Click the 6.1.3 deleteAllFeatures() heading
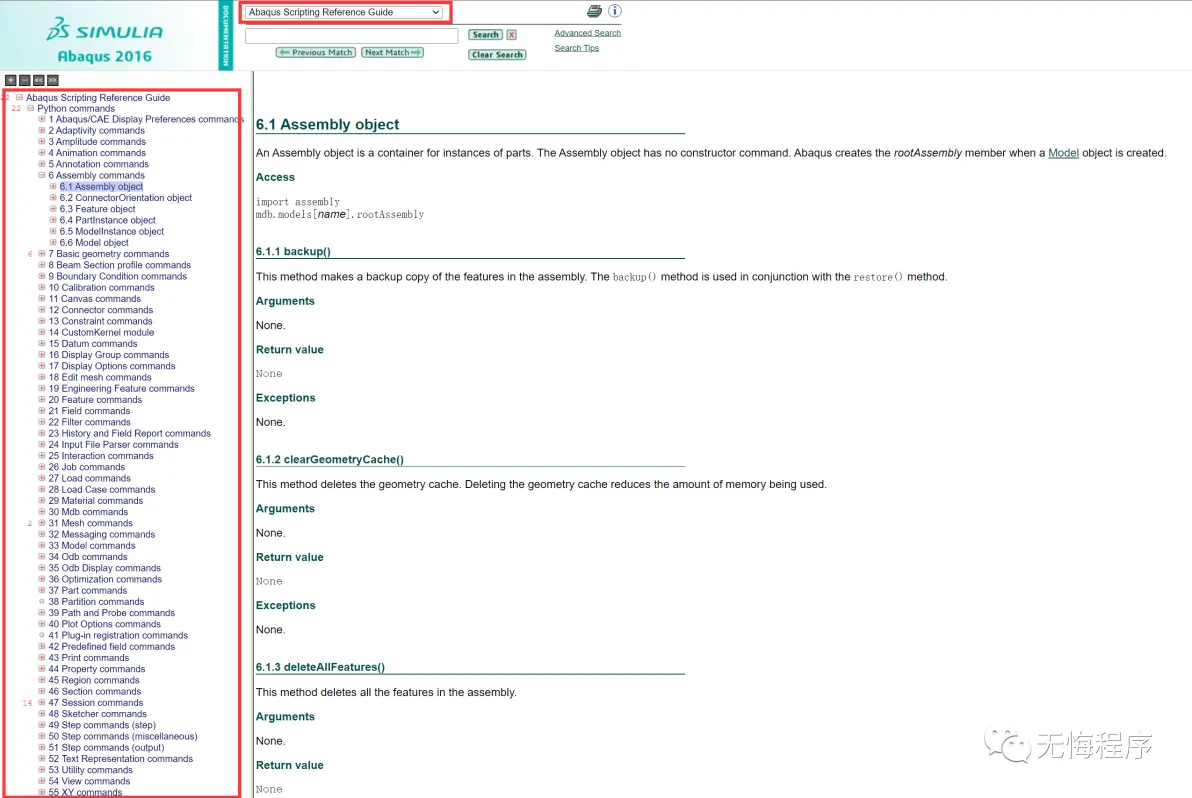The image size is (1192, 798). [x=320, y=667]
